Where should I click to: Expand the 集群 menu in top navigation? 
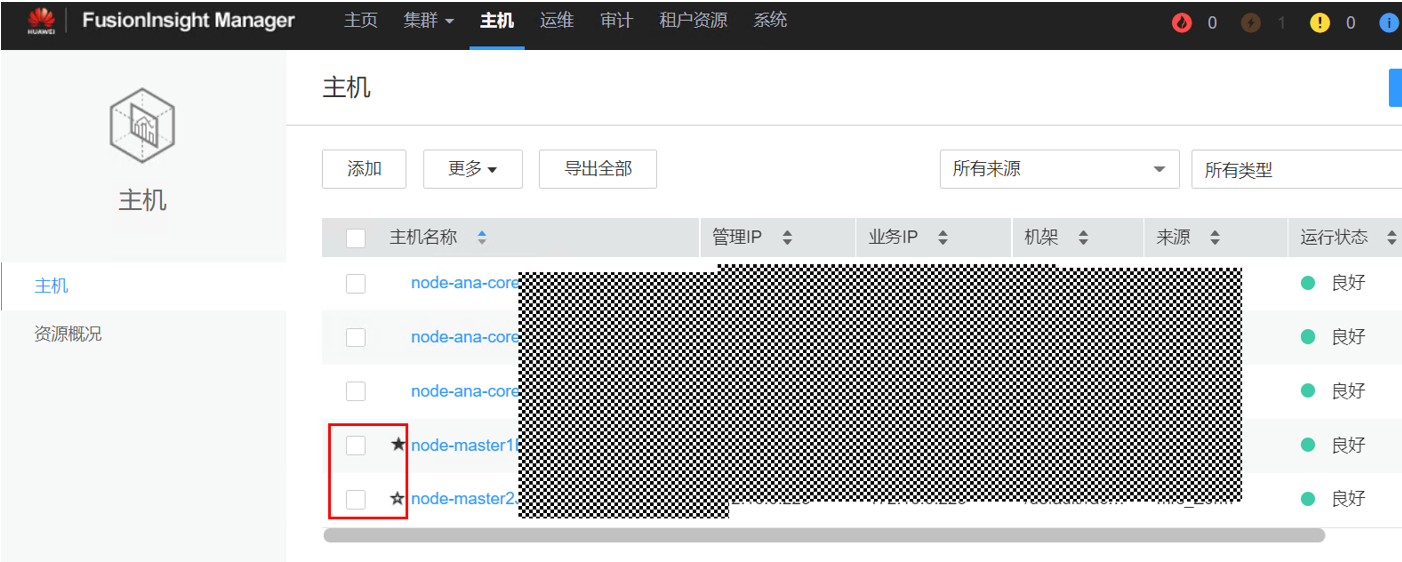[x=429, y=21]
